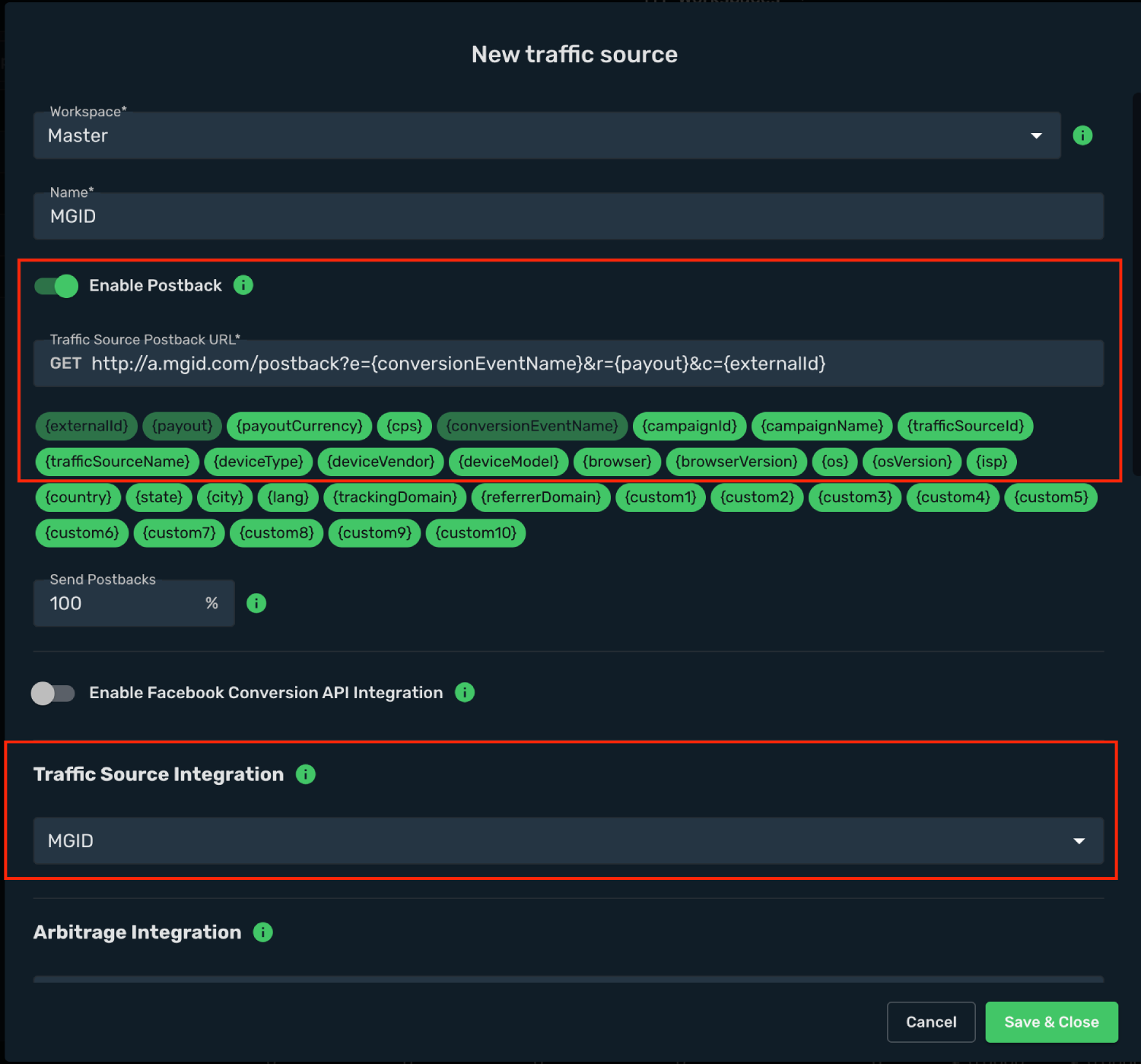Click Traffic Source Integration info icon
The height and width of the screenshot is (1064, 1141).
[x=306, y=774]
